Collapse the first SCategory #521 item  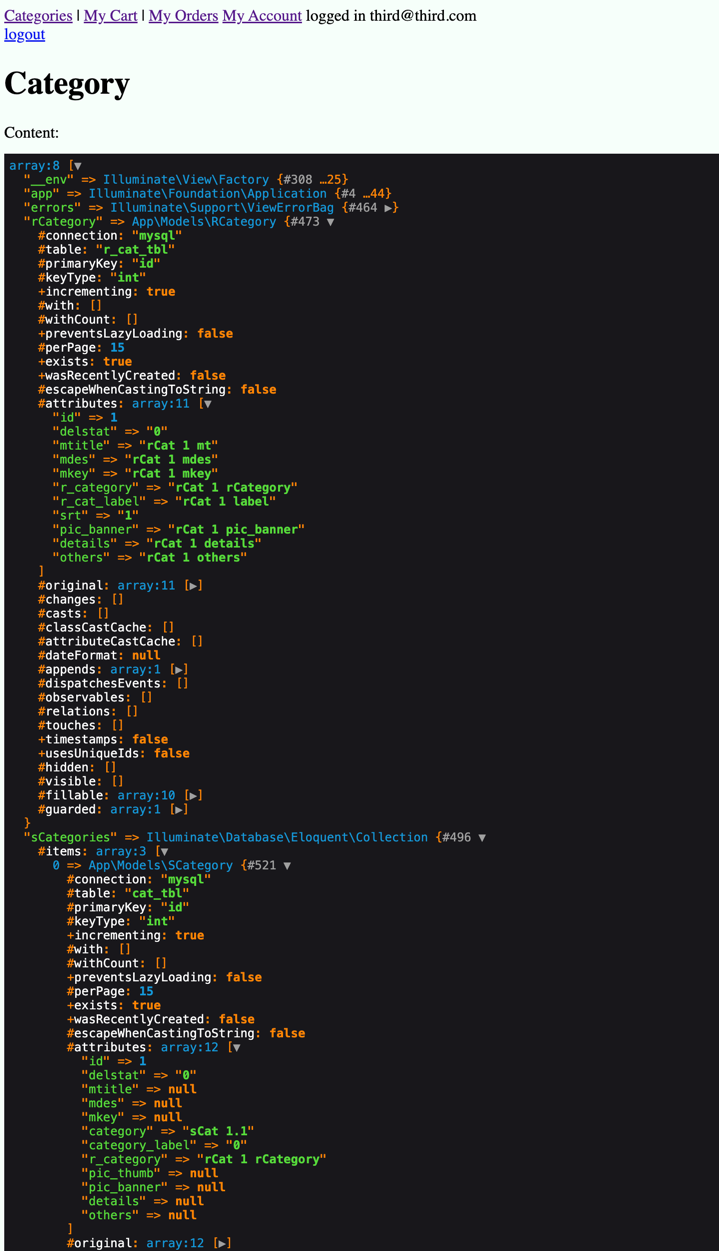click(287, 866)
